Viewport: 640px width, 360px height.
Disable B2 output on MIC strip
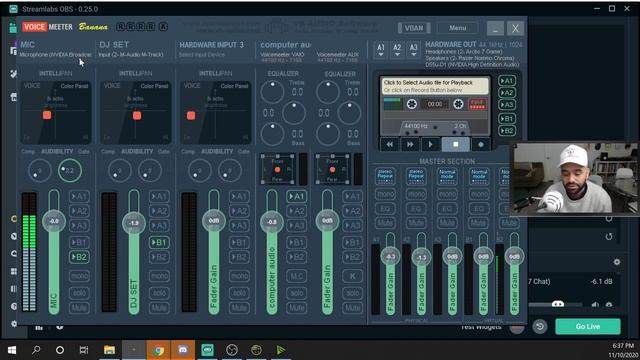(x=79, y=257)
